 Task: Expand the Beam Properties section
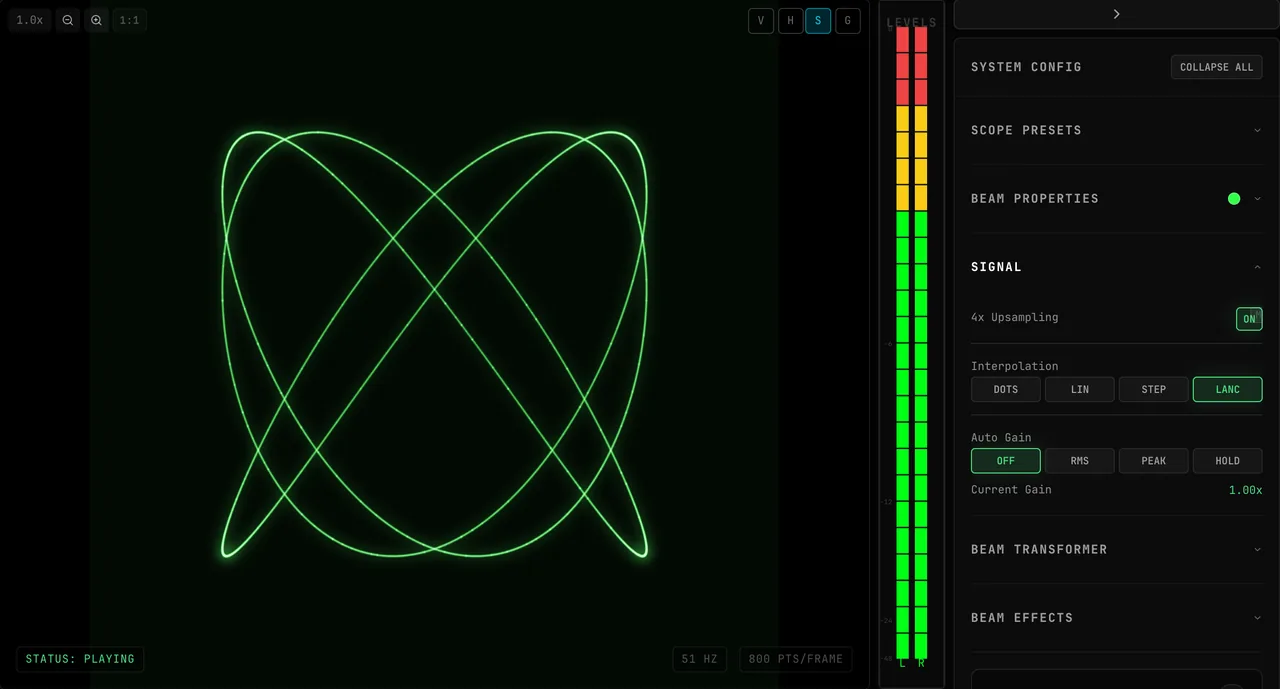coord(1116,198)
